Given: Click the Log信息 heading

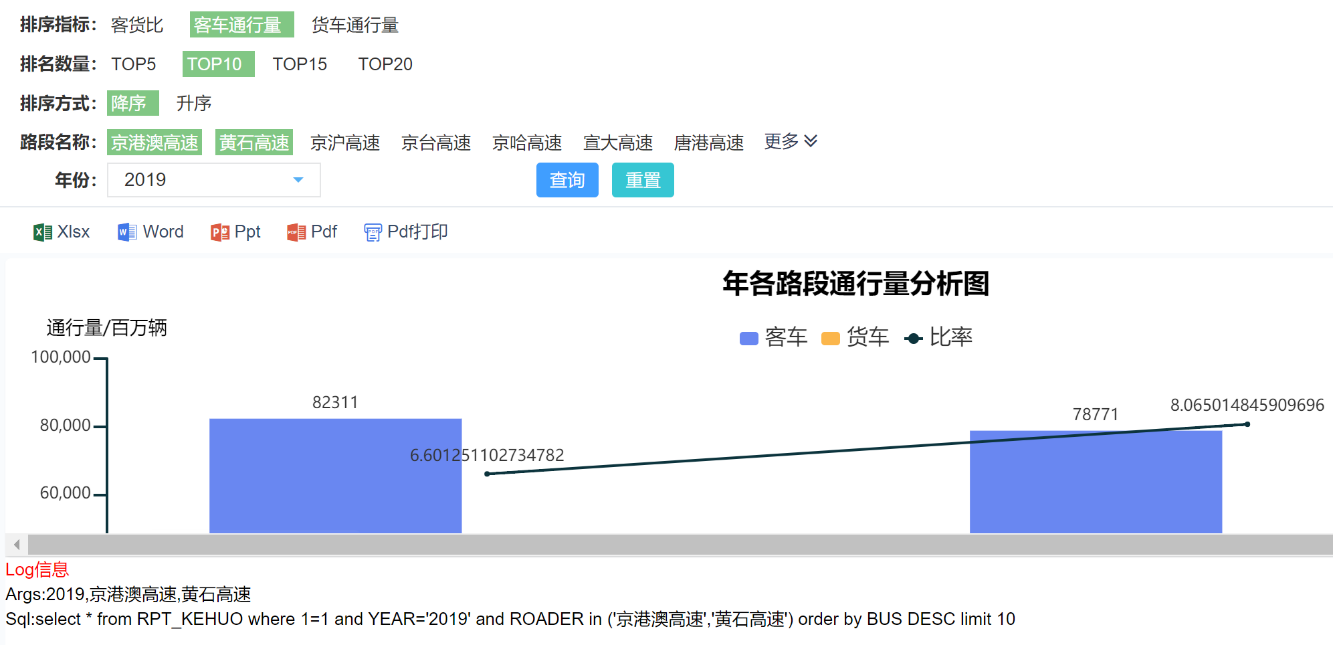Looking at the screenshot, I should click(x=37, y=570).
